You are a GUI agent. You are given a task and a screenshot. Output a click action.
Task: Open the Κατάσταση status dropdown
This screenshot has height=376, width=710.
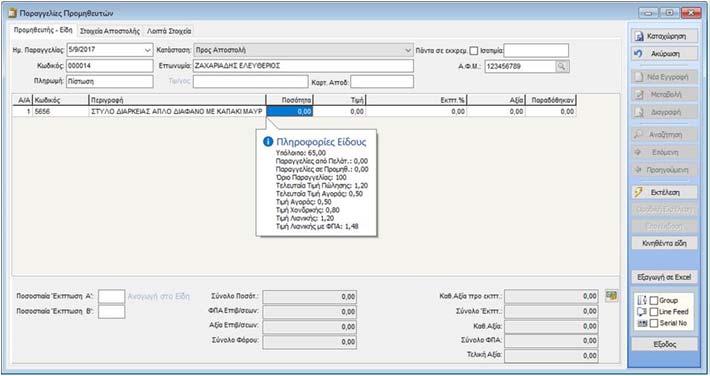pyautogui.click(x=408, y=50)
